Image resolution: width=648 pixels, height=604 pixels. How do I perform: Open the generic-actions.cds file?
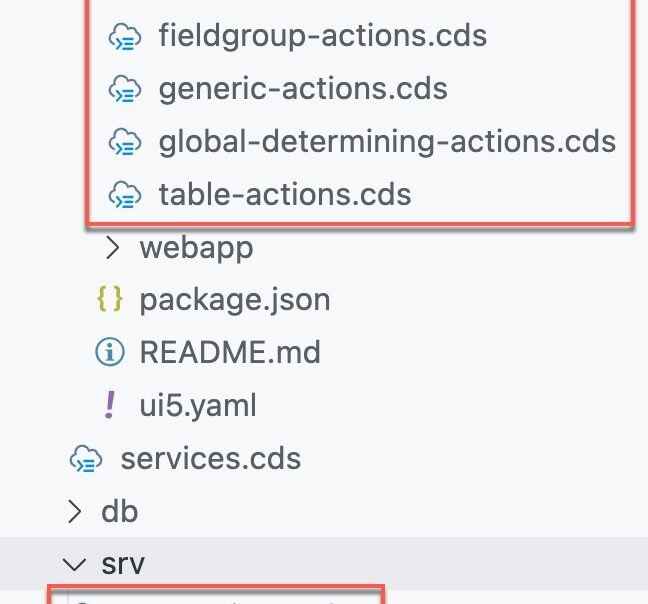click(x=303, y=89)
